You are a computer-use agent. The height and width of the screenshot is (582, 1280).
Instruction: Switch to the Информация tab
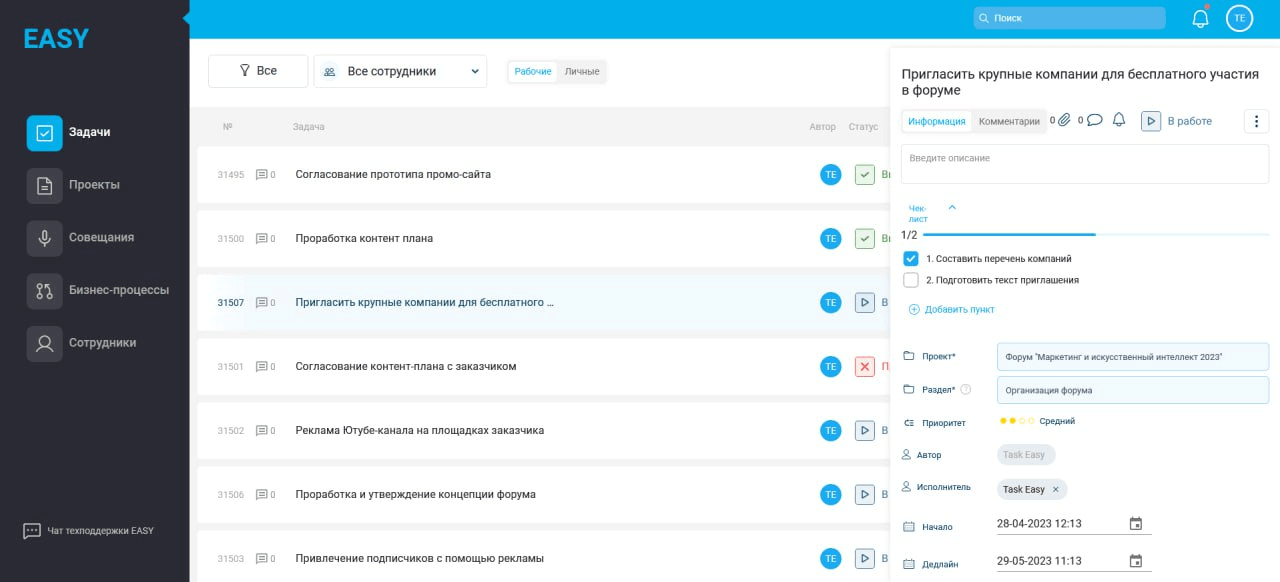tap(937, 121)
